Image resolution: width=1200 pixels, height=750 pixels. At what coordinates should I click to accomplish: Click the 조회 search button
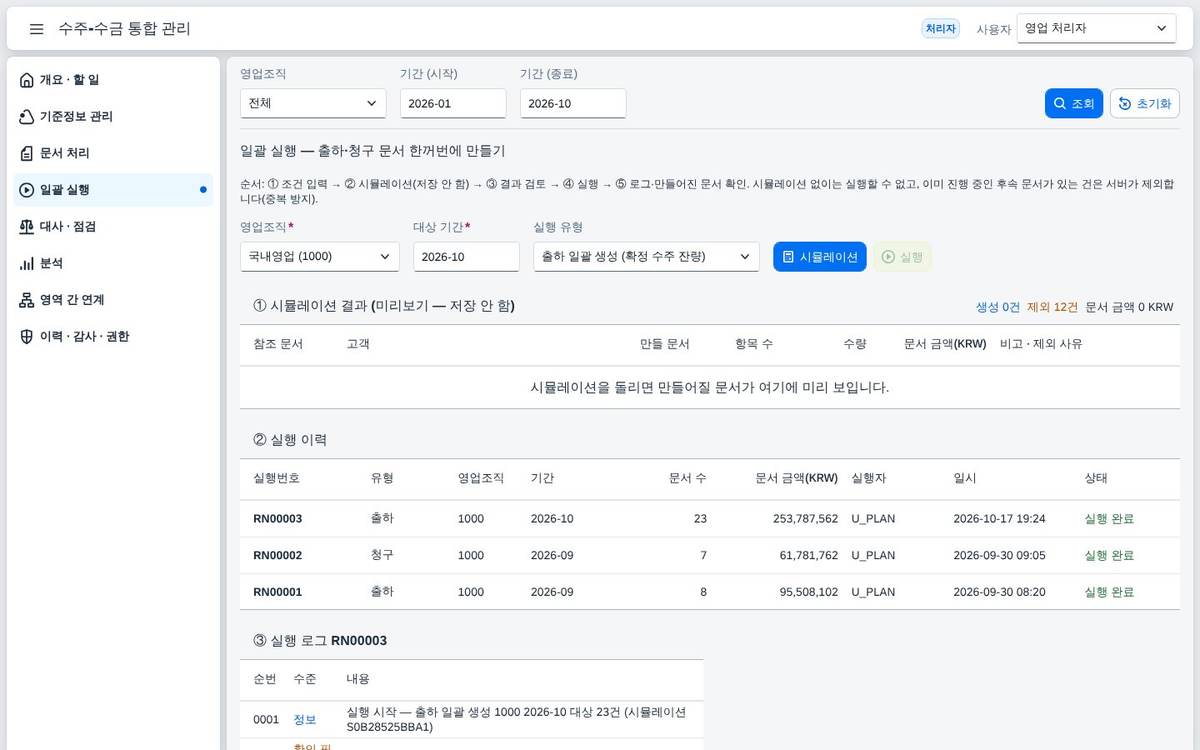click(x=1074, y=103)
